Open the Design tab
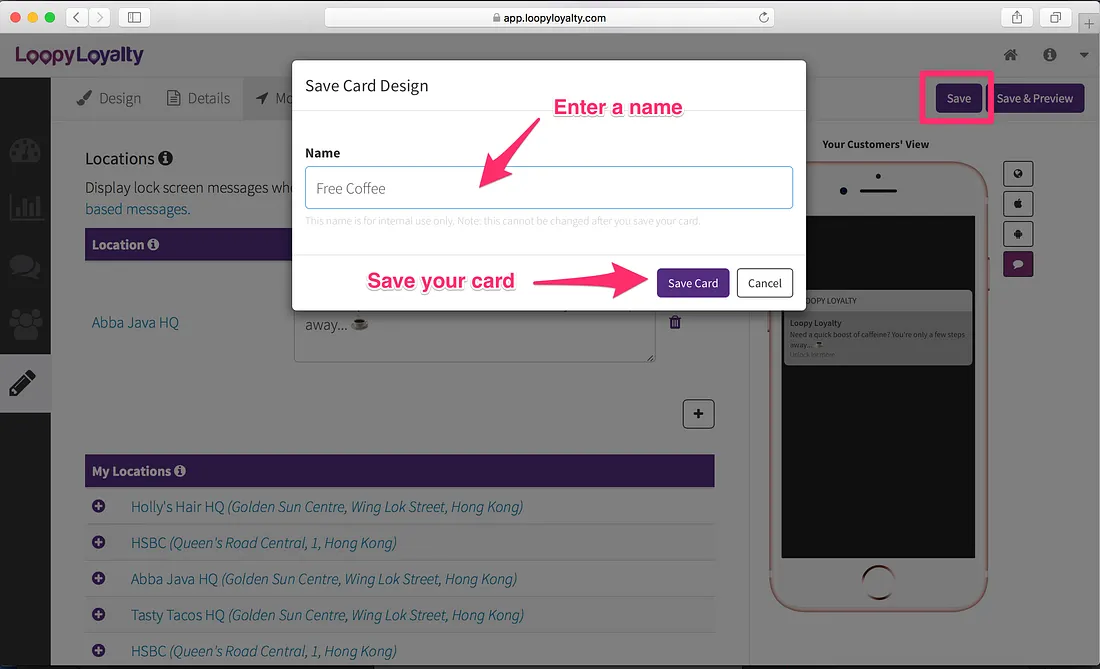The width and height of the screenshot is (1100, 669). click(109, 98)
